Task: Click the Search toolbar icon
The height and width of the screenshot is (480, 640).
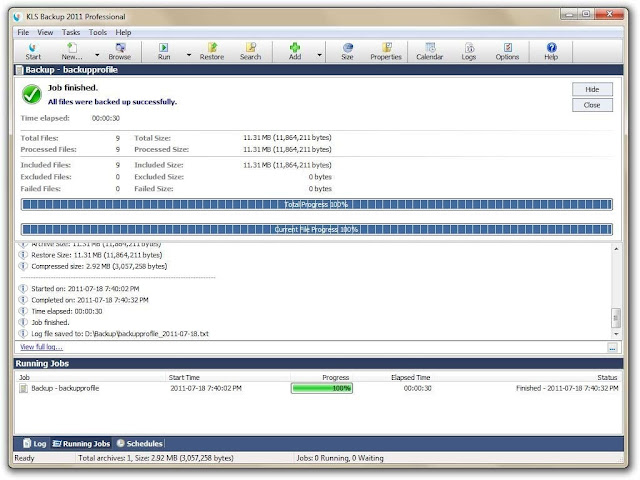Action: 250,51
